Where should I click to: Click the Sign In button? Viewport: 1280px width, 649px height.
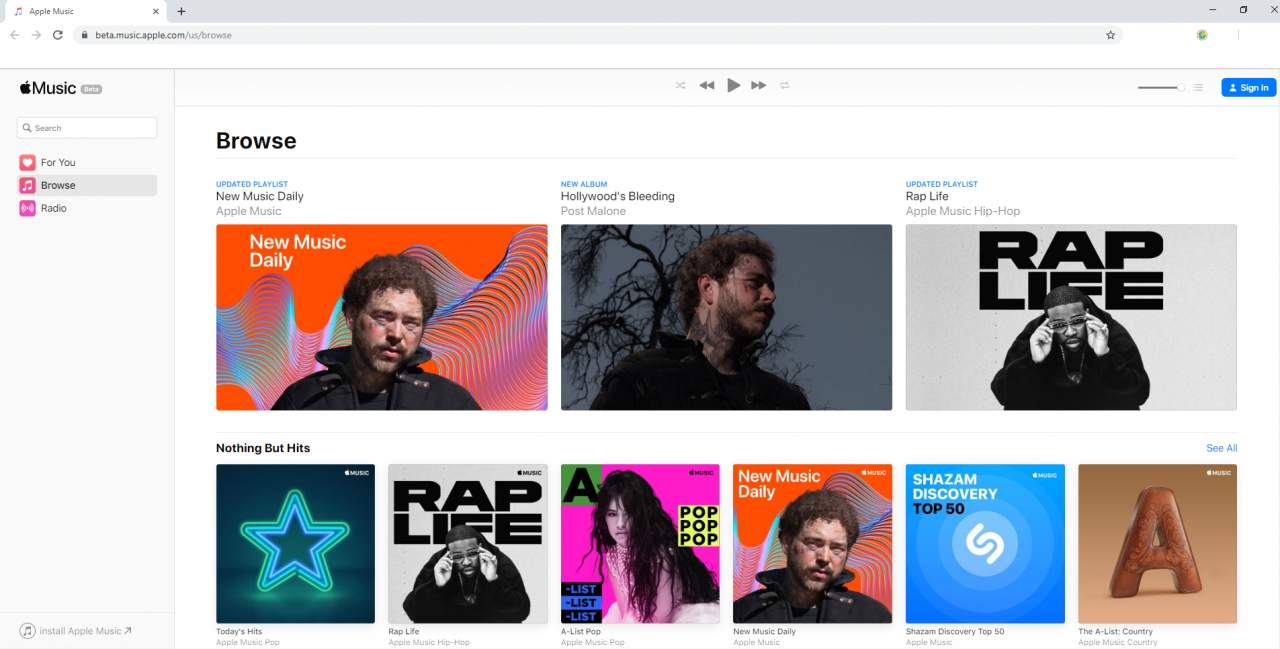[1248, 88]
